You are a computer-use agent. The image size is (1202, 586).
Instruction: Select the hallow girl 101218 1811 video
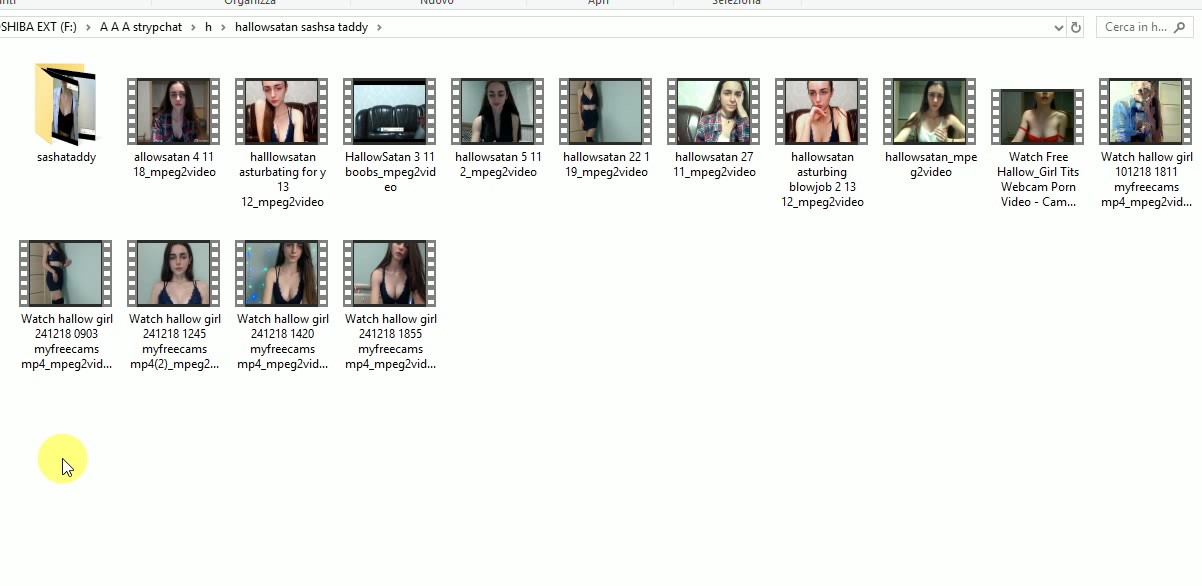click(x=1146, y=111)
